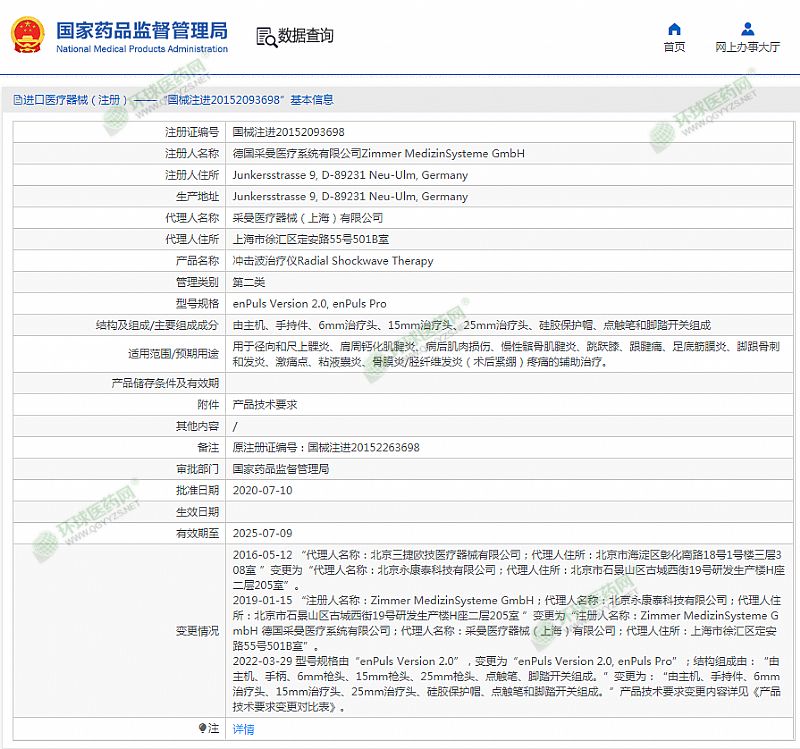
Task: Click National Medical Products Administration subtitle
Action: pyautogui.click(x=141, y=49)
